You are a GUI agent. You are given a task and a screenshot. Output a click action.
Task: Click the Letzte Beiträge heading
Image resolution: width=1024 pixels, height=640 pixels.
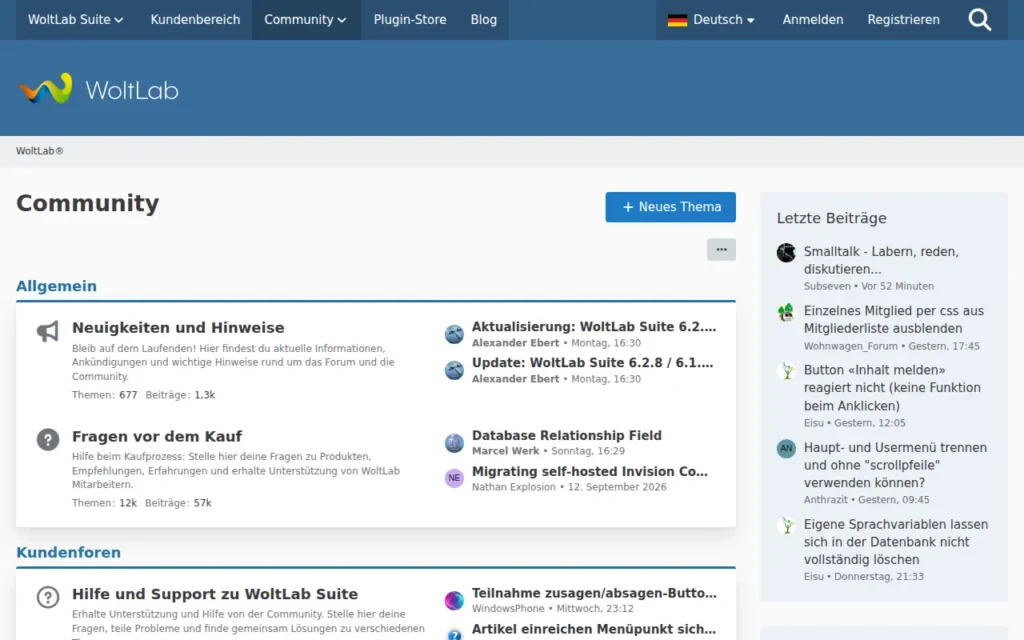(x=831, y=218)
